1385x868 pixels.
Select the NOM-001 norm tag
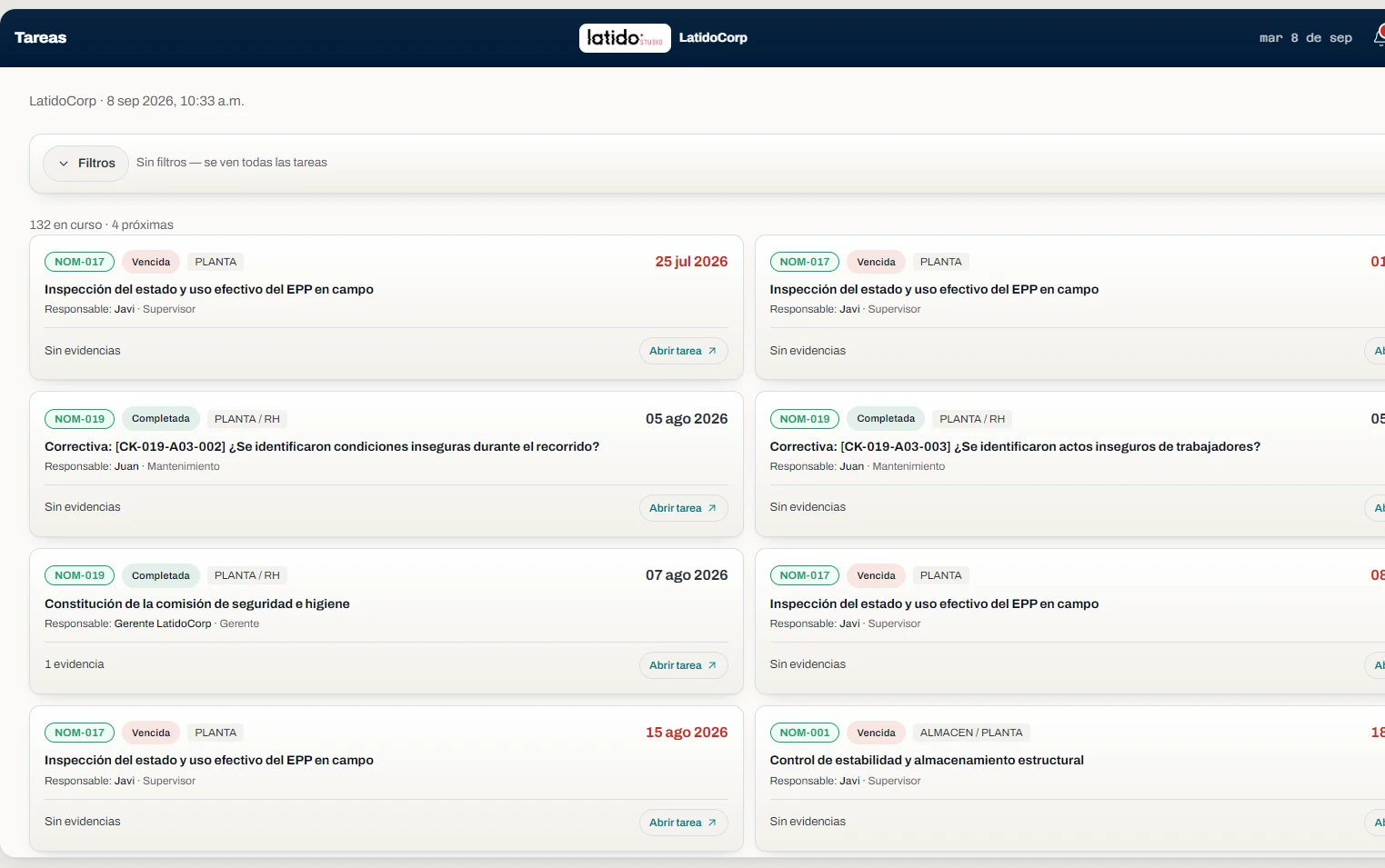coord(805,733)
